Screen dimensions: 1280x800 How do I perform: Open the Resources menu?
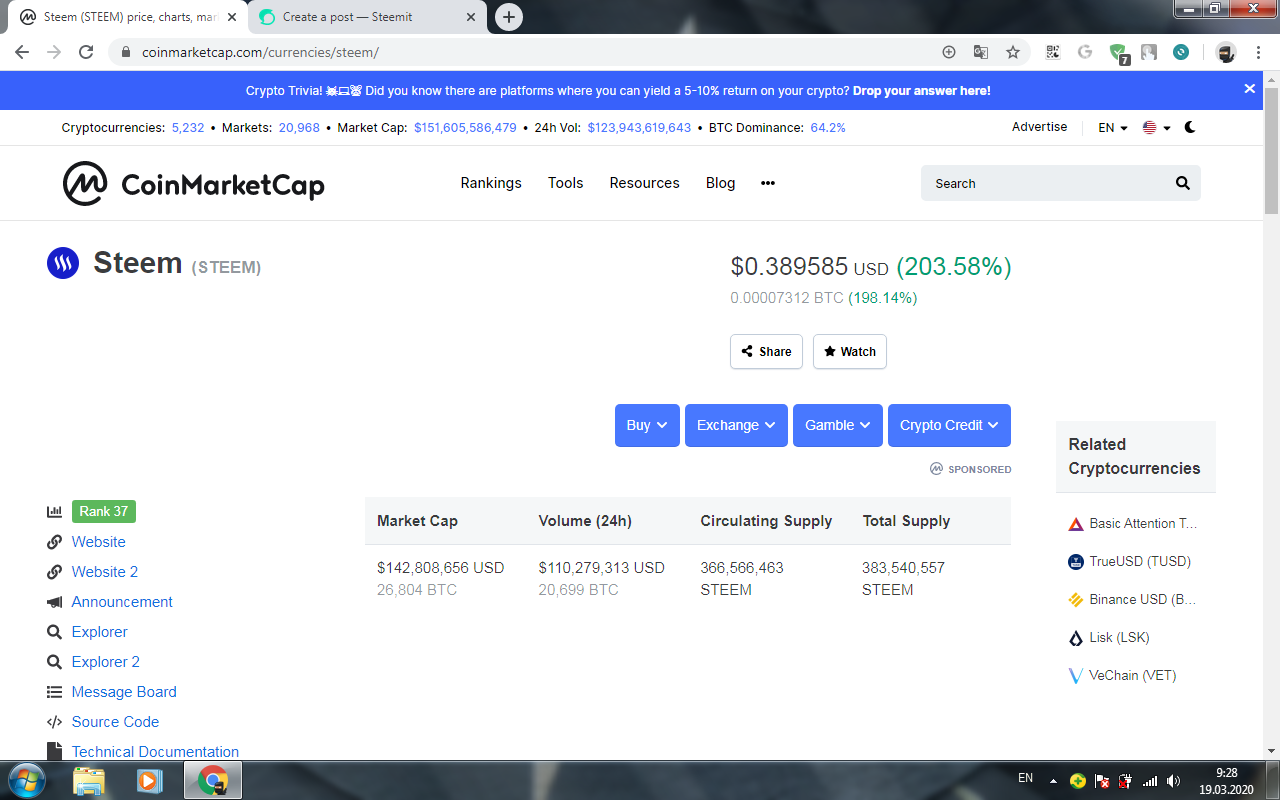click(645, 183)
